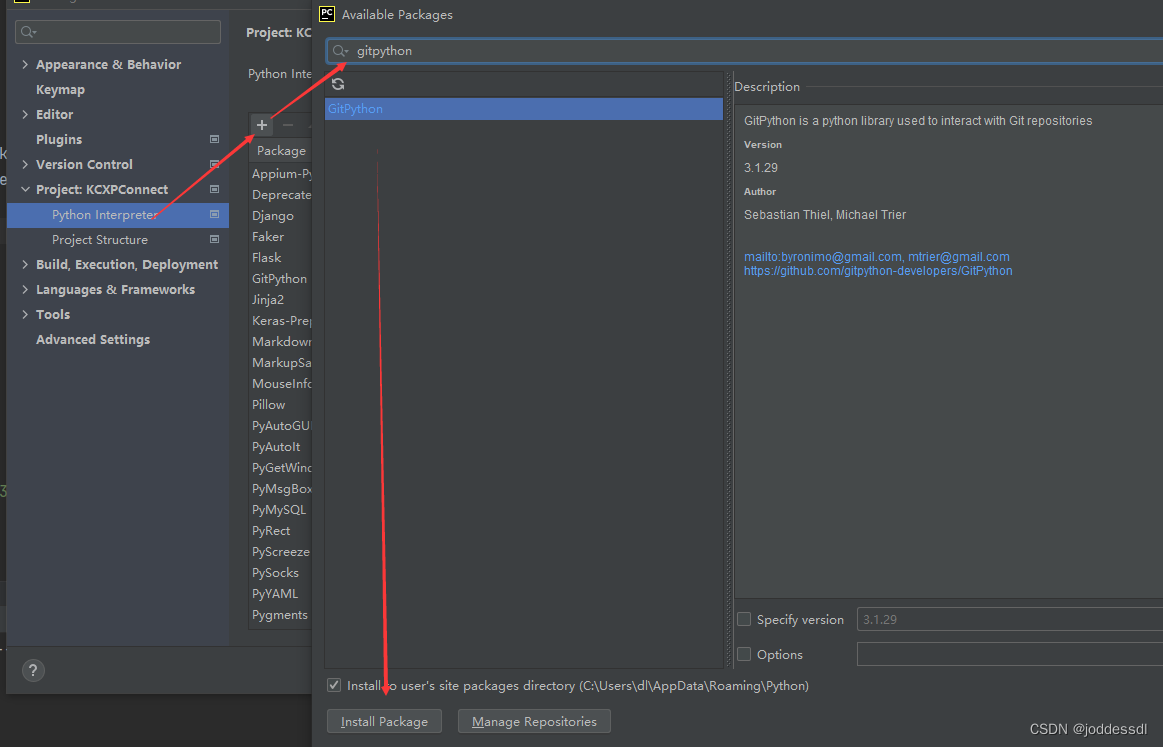Open the mtrier@gmail.com mail link
This screenshot has height=747, width=1163.
pos(958,257)
